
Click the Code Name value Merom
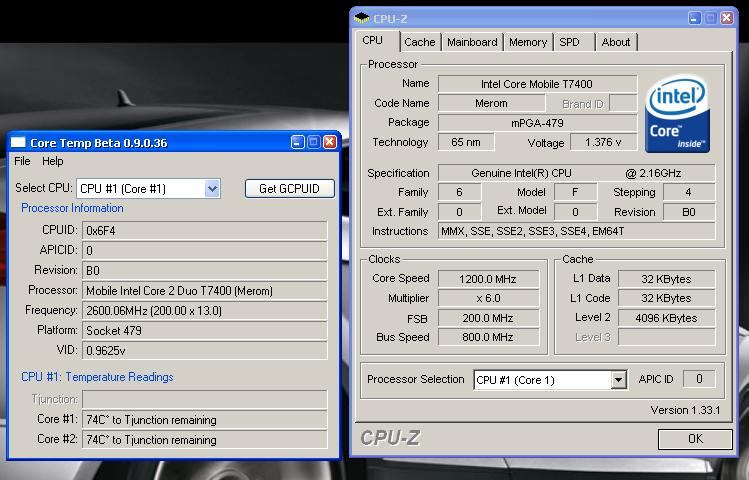(492, 103)
